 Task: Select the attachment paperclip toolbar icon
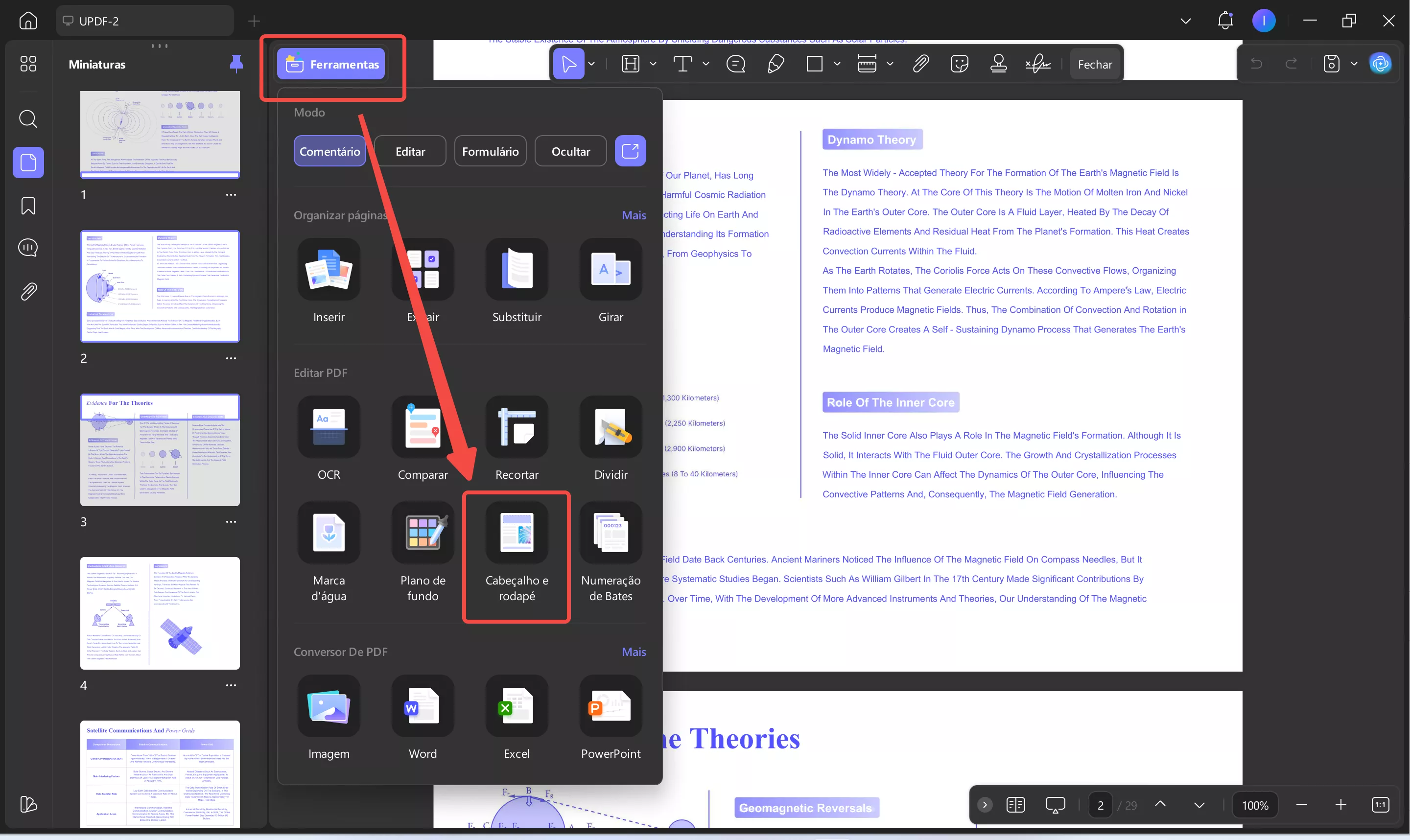click(x=920, y=64)
